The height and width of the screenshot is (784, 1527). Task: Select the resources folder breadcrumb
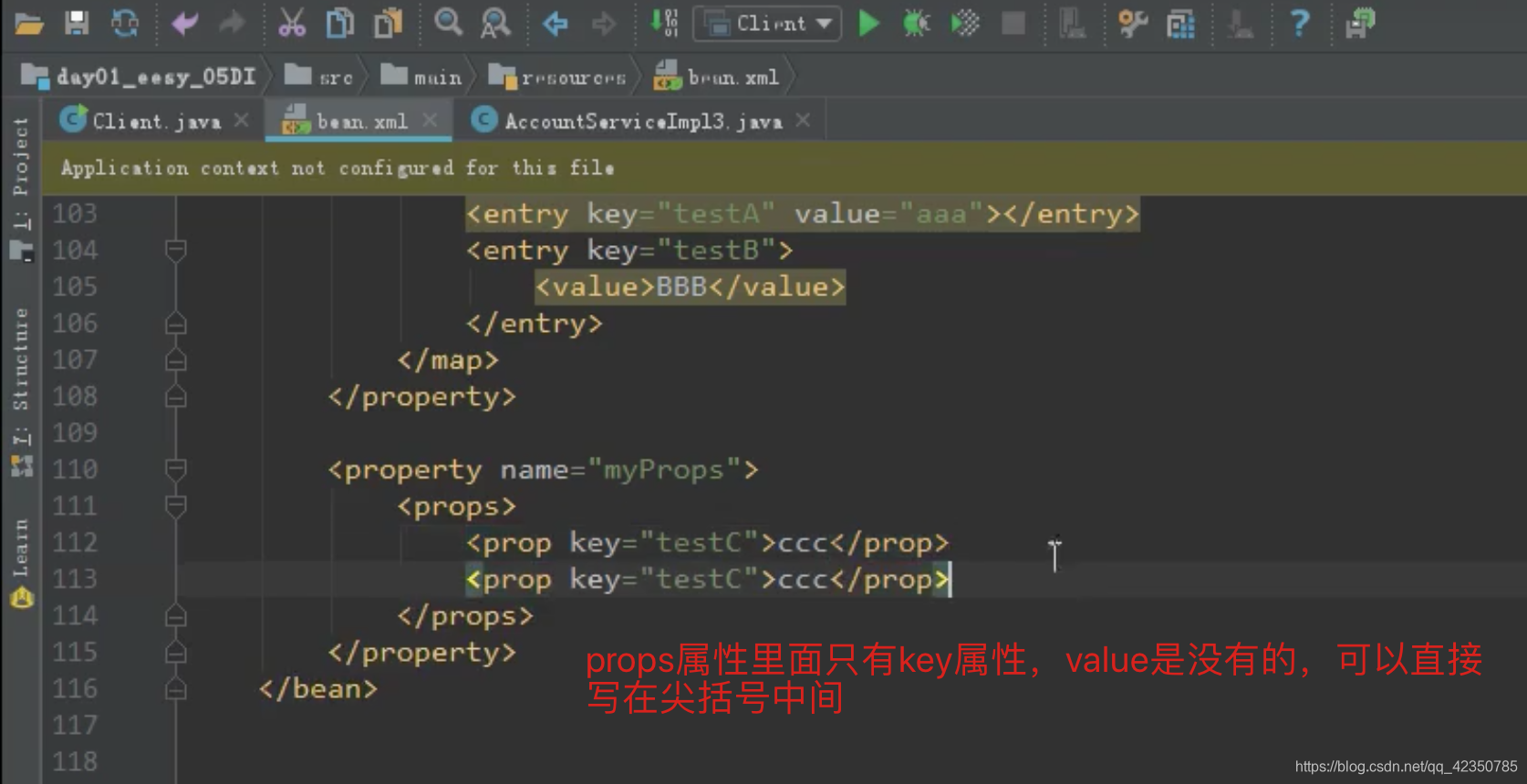click(x=557, y=77)
